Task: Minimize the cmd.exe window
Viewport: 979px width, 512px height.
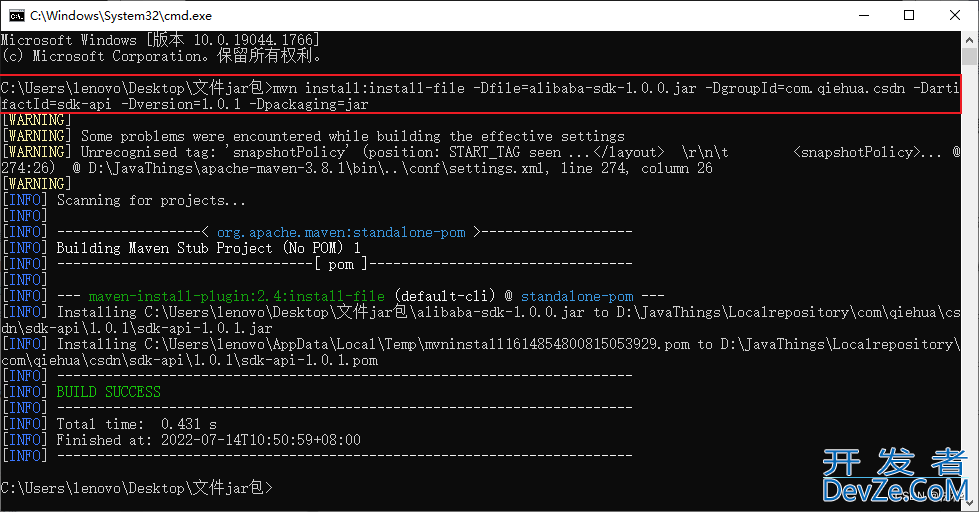Action: tap(864, 15)
